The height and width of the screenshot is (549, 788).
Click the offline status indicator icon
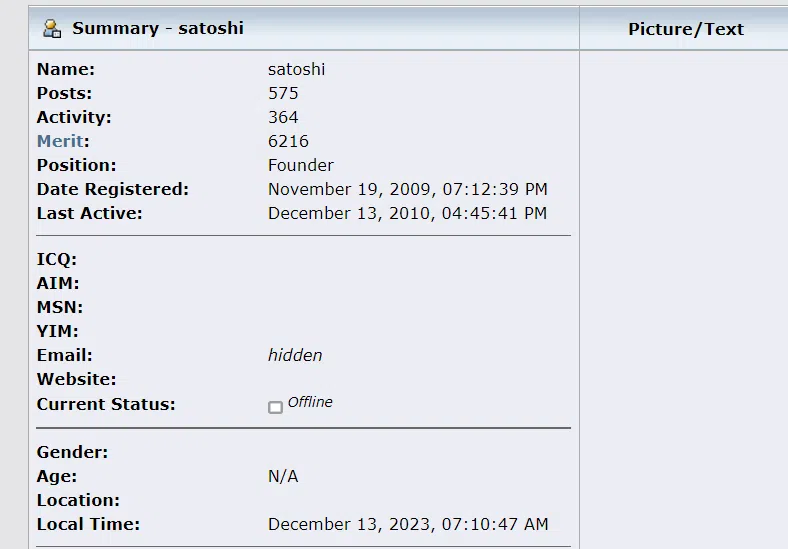[275, 407]
